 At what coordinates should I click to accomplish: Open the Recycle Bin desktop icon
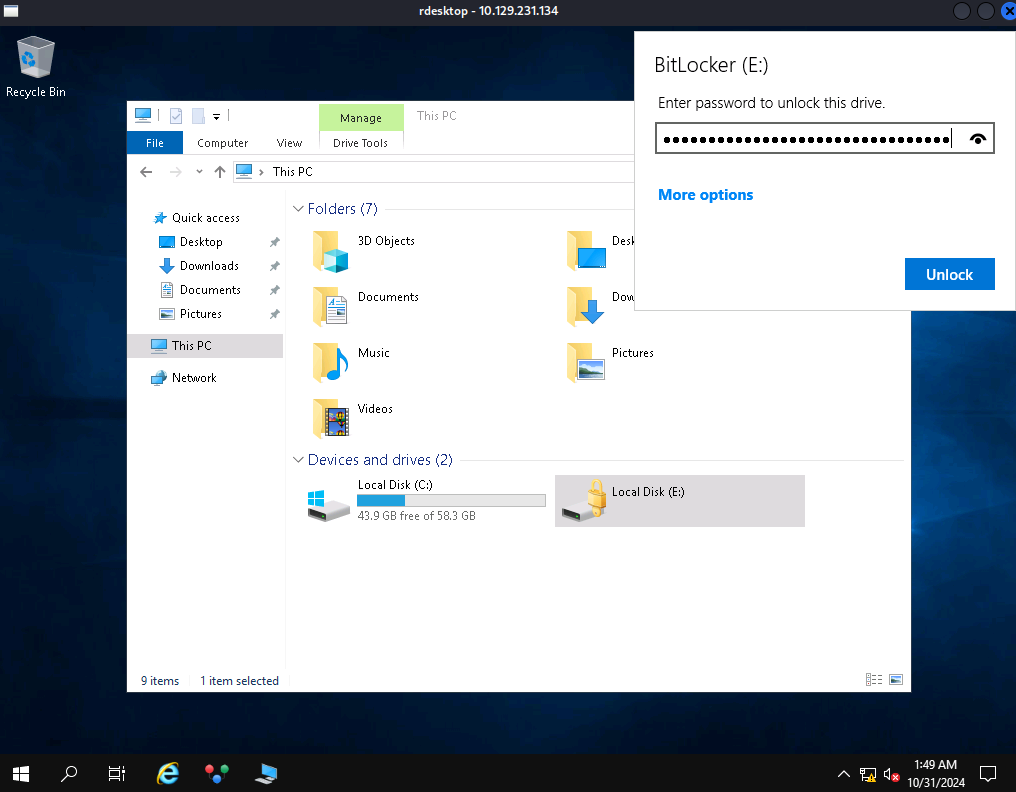(x=35, y=67)
